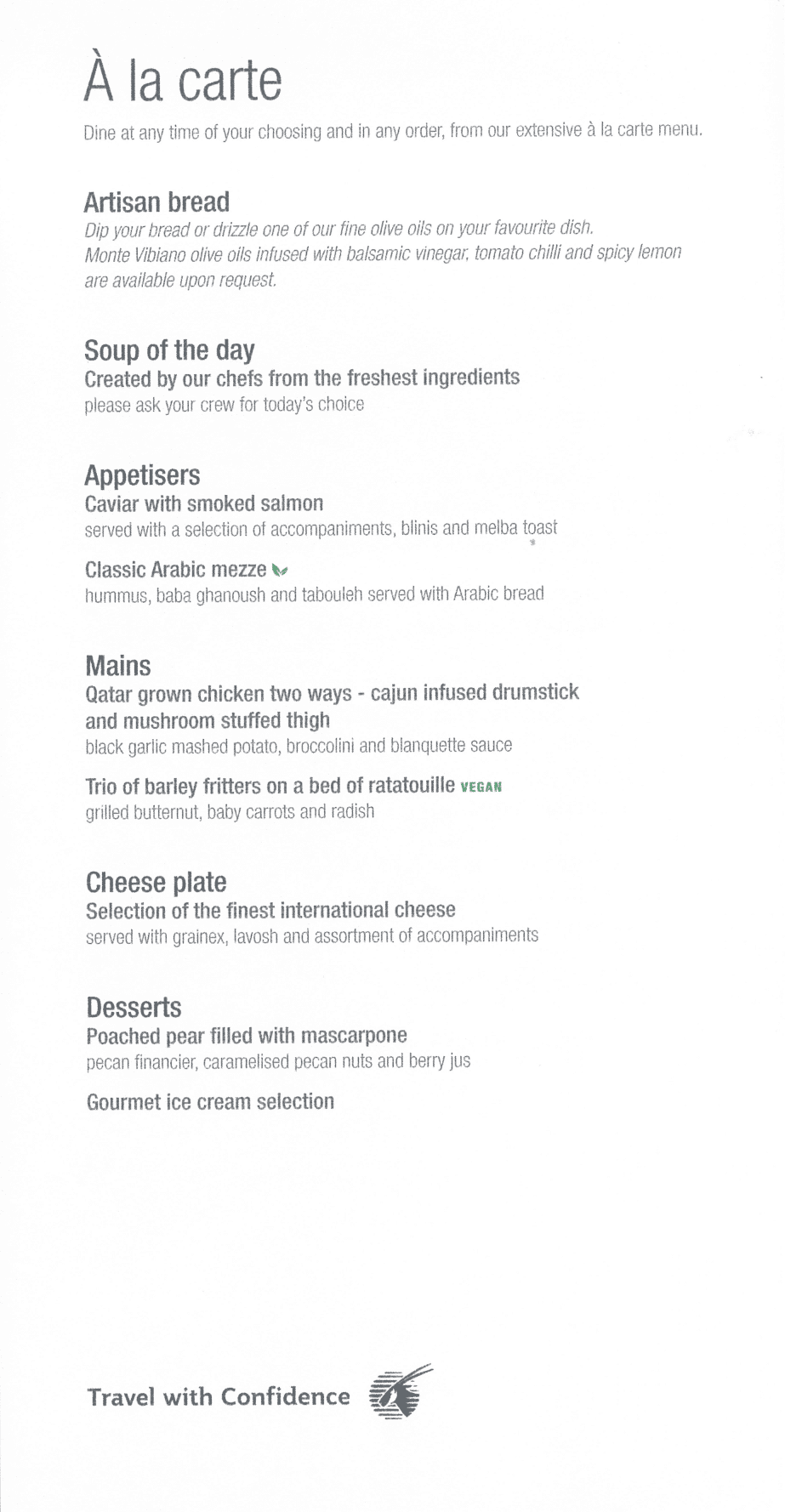
Task: Choose Classic Arabic mezze
Action: coord(175,570)
